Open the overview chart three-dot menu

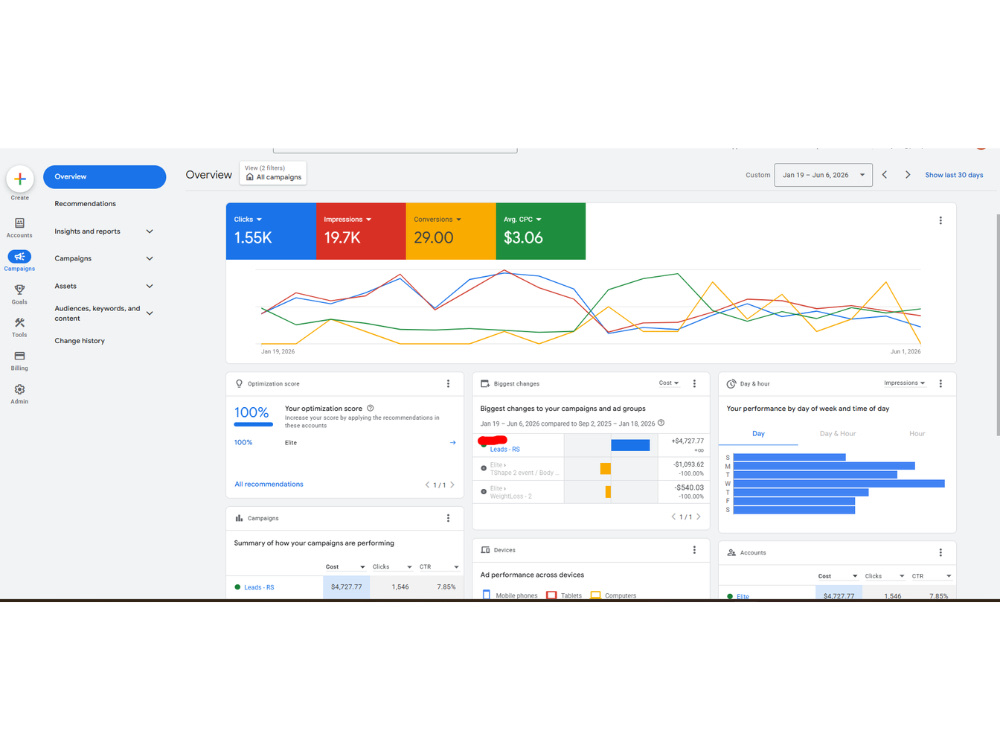pyautogui.click(x=940, y=221)
